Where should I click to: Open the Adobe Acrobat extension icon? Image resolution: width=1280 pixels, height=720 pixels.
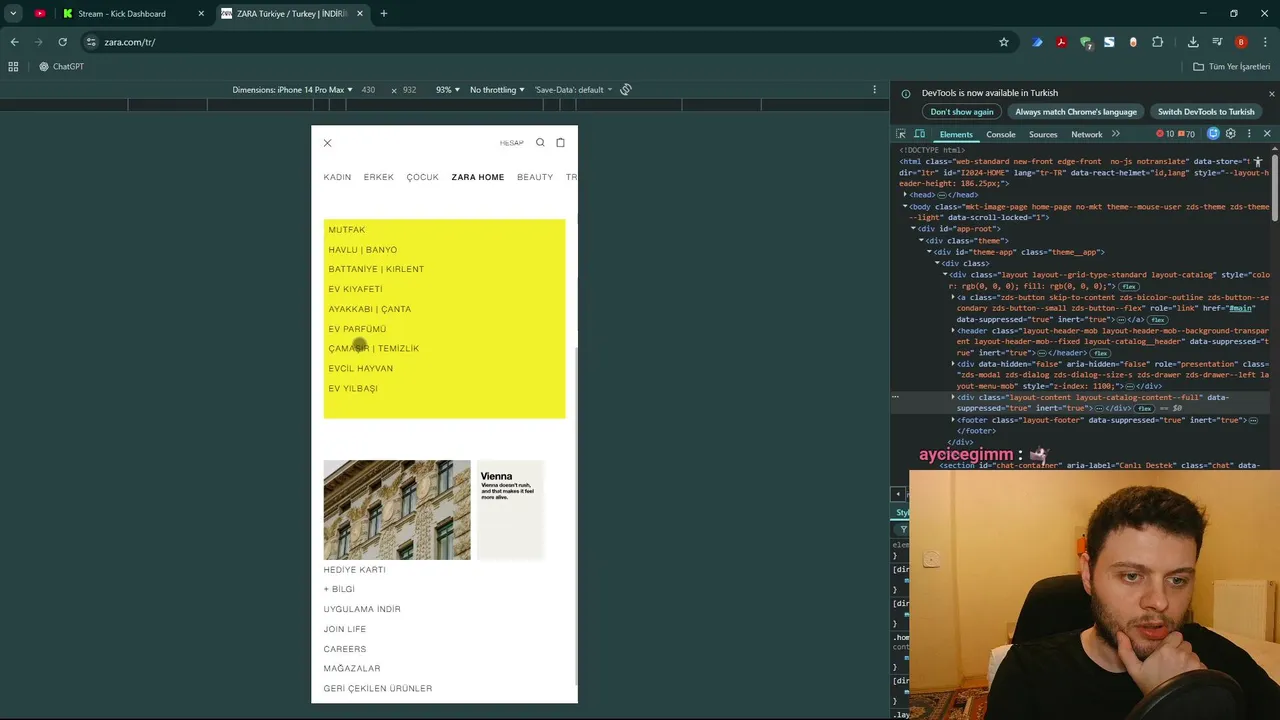[x=1061, y=42]
